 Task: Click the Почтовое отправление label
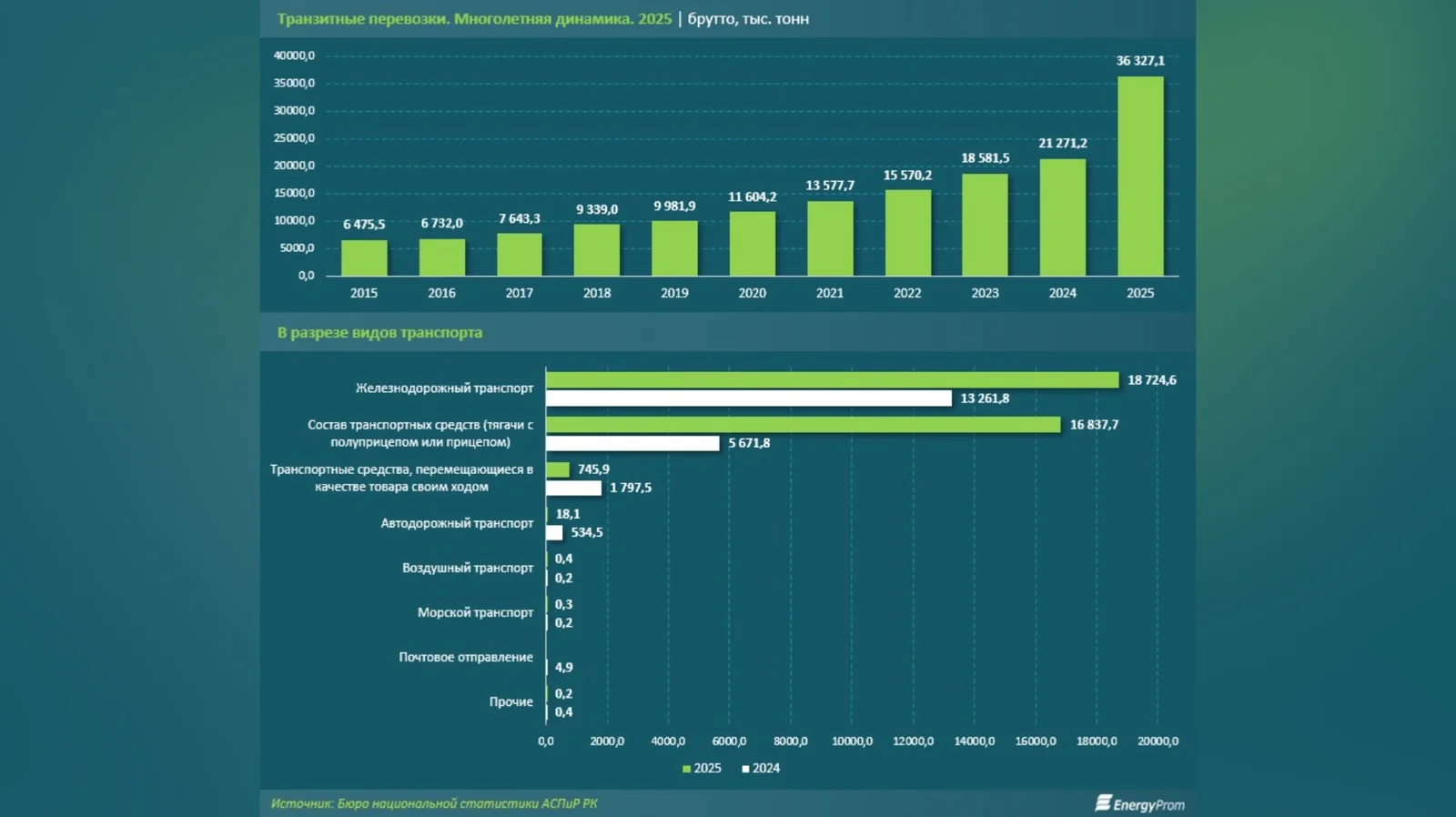(466, 657)
